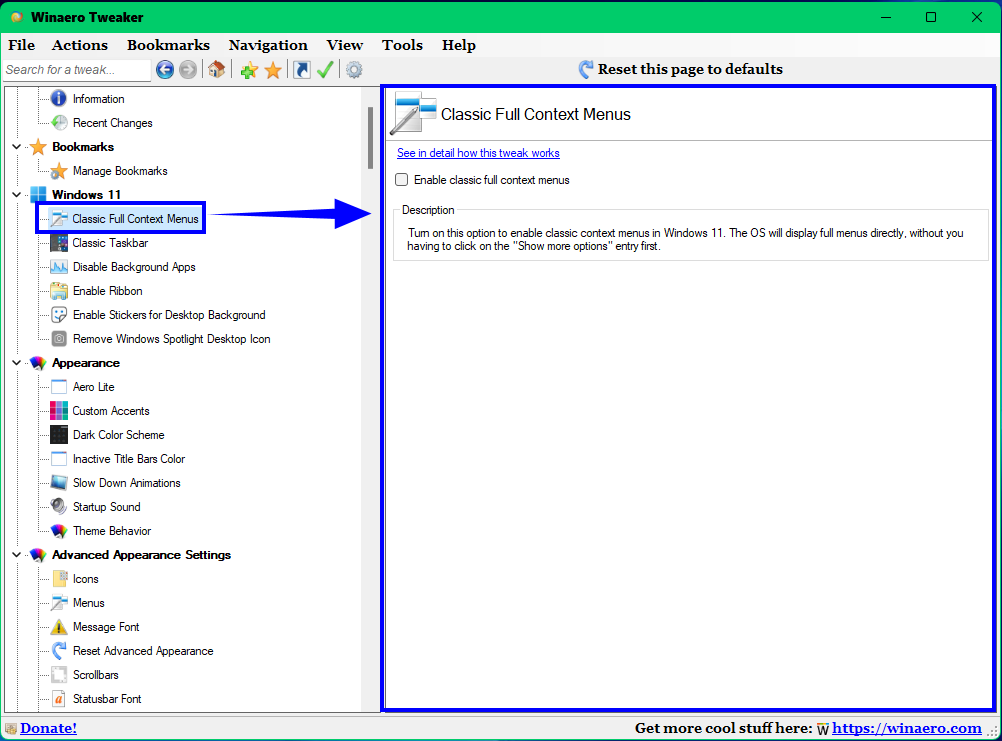The height and width of the screenshot is (741, 1002).
Task: Select the Windows 11 category label
Action: pos(86,195)
